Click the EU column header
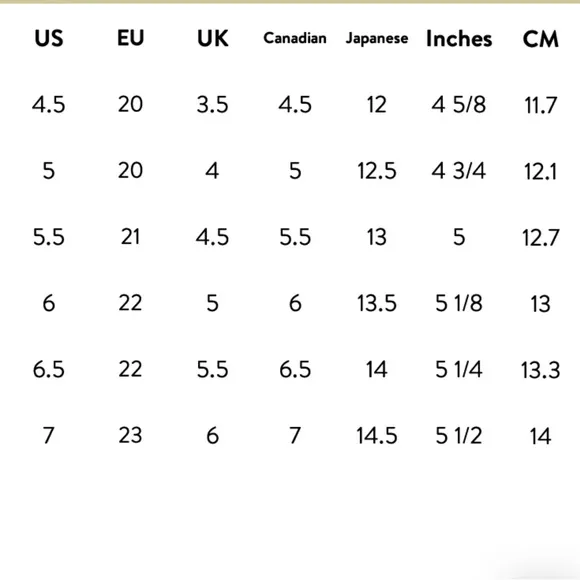The image size is (580, 580). pos(130,38)
